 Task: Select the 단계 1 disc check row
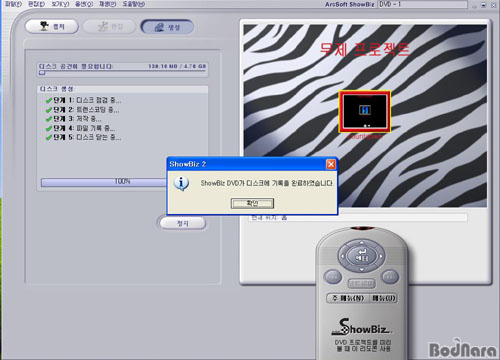pyautogui.click(x=83, y=100)
